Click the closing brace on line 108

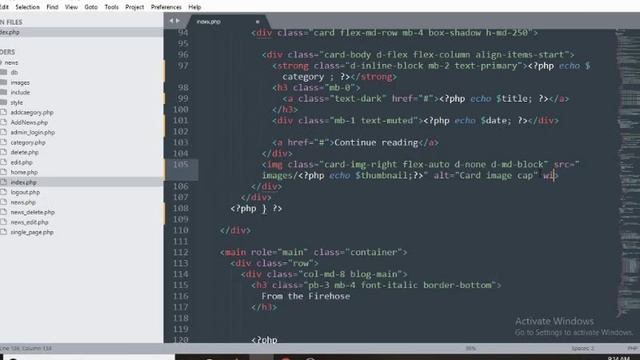264,209
